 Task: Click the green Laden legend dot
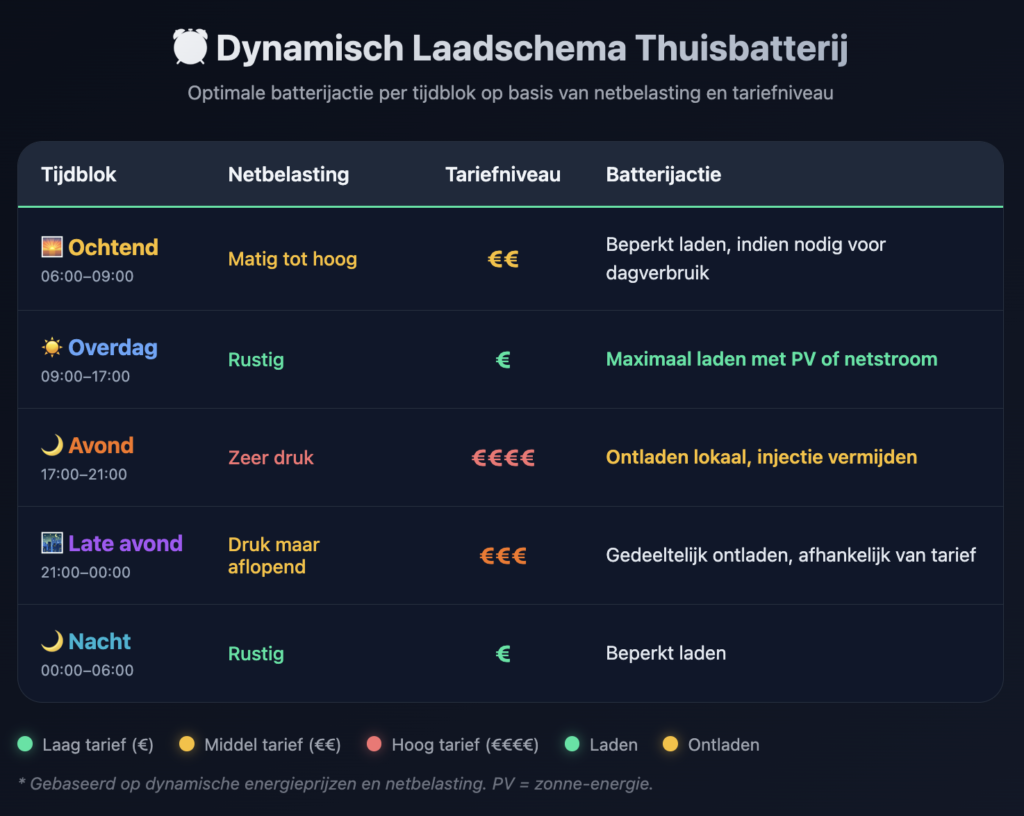coord(573,744)
